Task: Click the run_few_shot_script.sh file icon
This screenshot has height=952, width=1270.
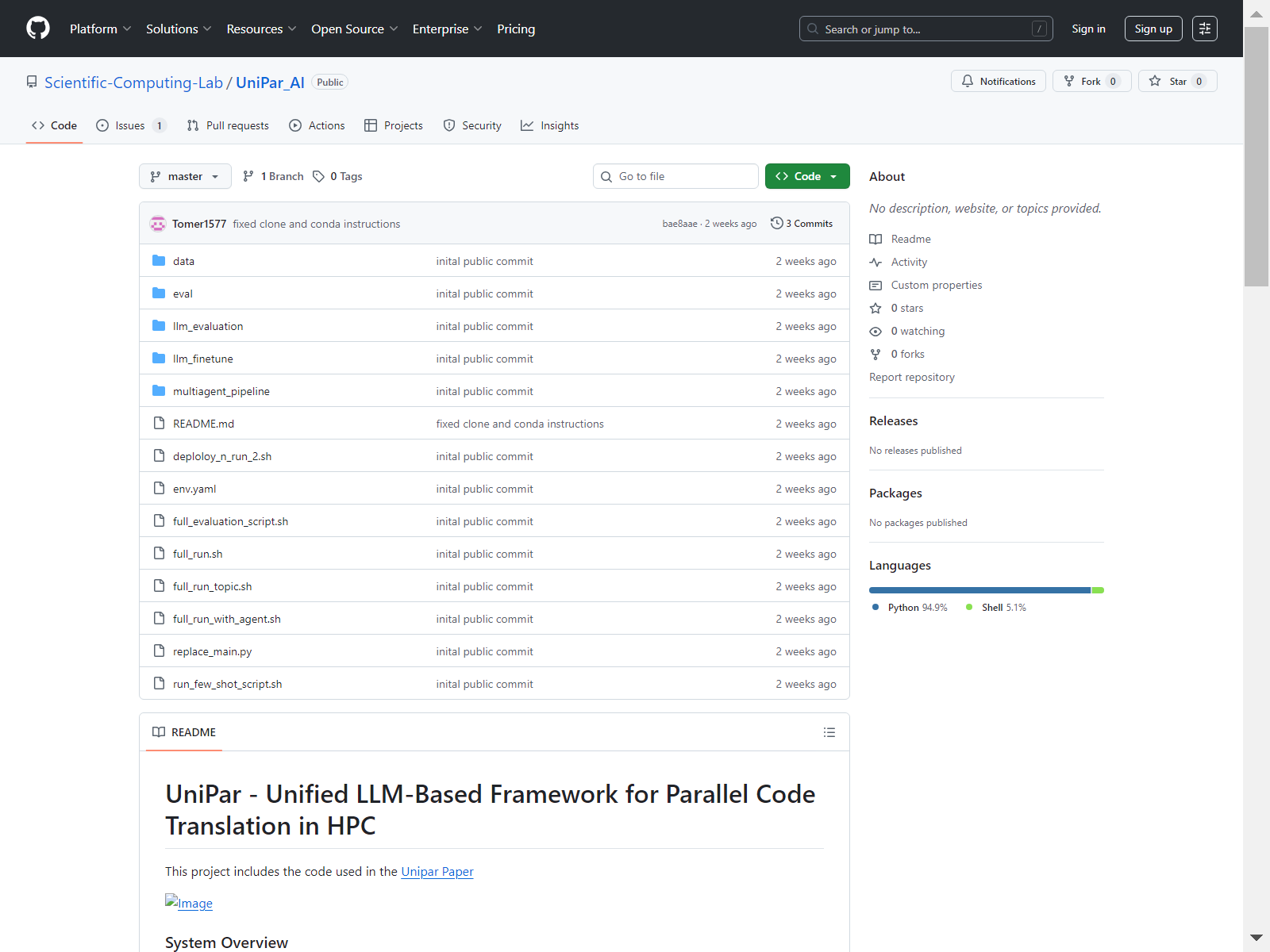Action: click(x=159, y=684)
